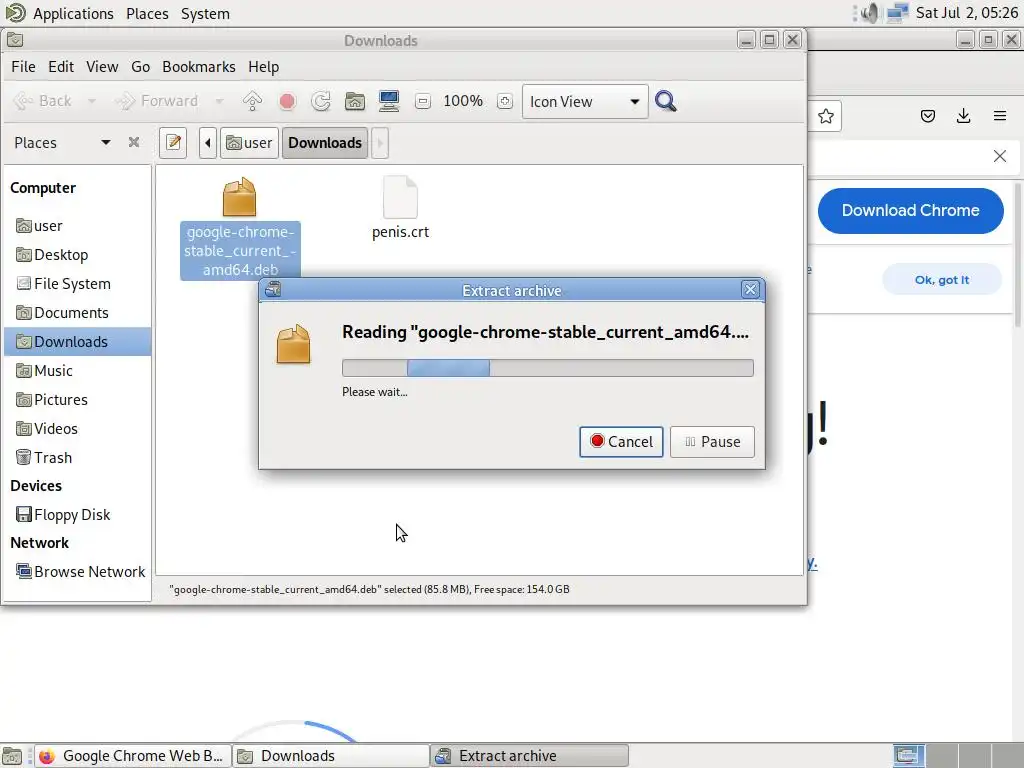Pause the archive extraction
The width and height of the screenshot is (1024, 768).
click(x=712, y=441)
